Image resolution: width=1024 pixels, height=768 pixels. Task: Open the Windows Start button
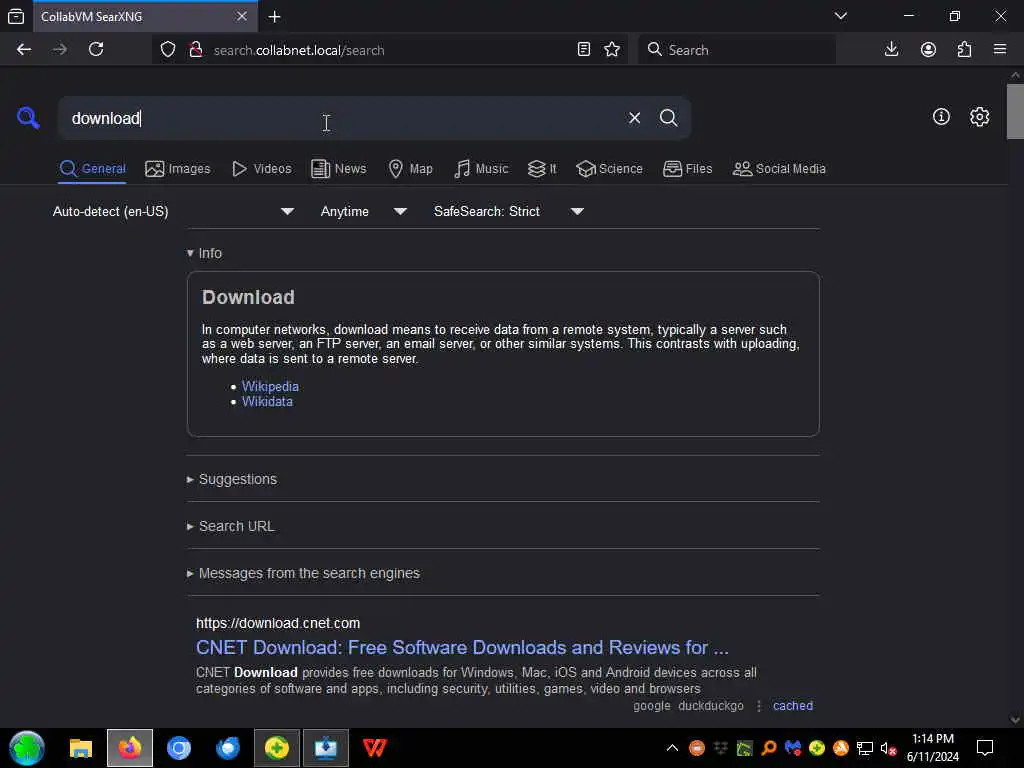(x=27, y=748)
